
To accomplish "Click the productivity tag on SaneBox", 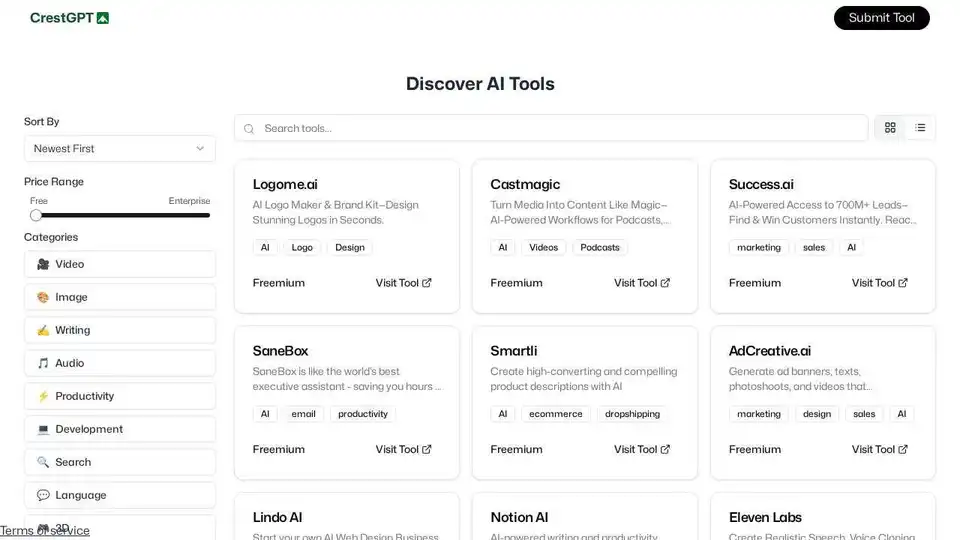I will pyautogui.click(x=362, y=414).
